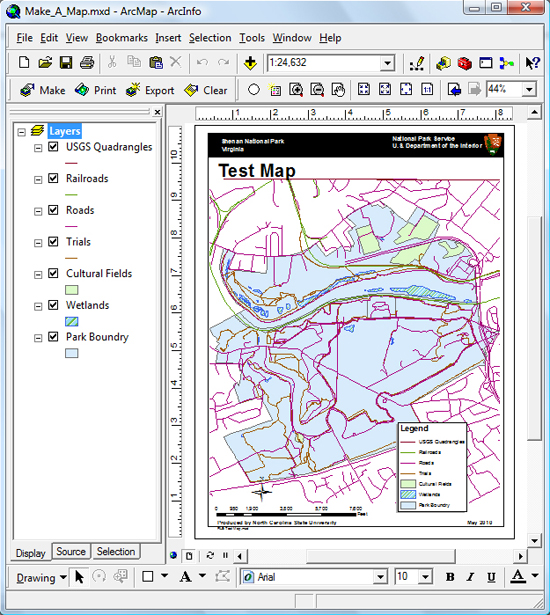
Task: Switch to the Selection tab in table of contents
Action: tap(116, 551)
